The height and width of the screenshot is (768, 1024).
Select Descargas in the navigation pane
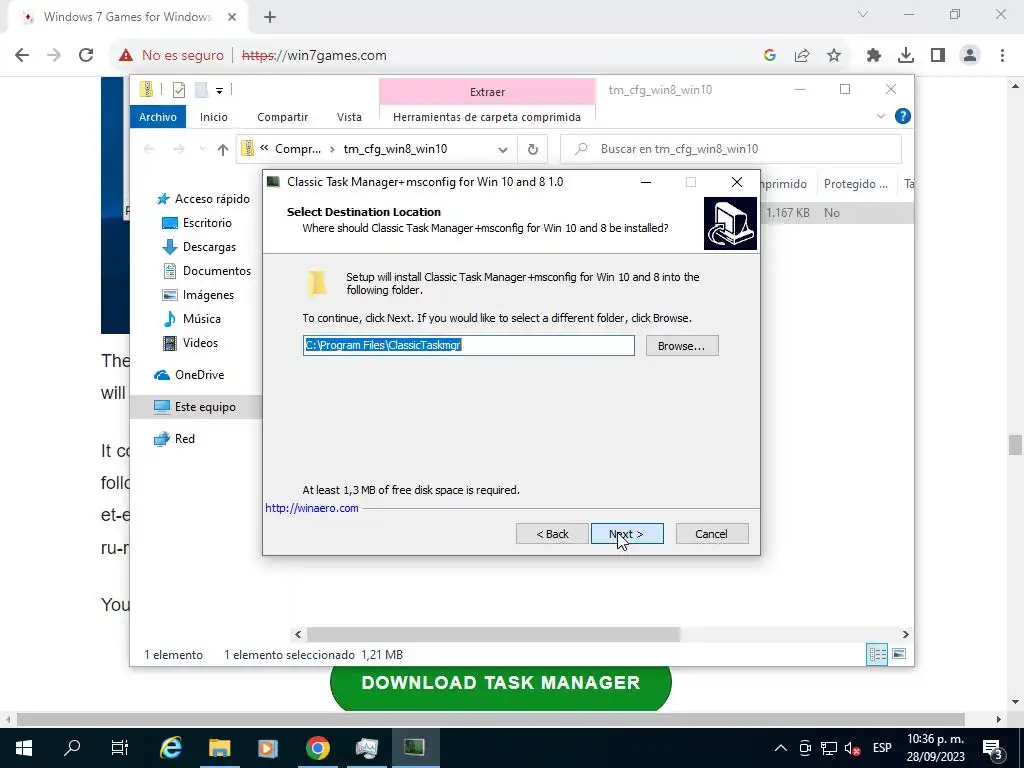pyautogui.click(x=199, y=247)
